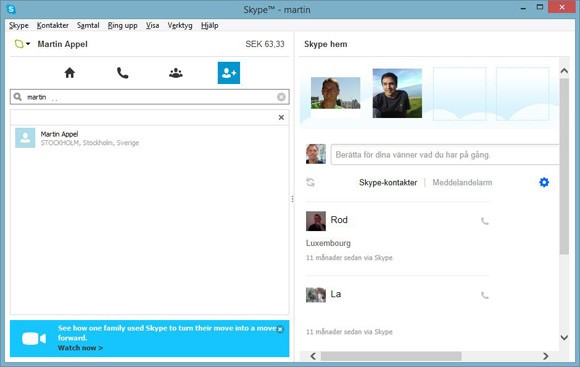This screenshot has width=580, height=367.
Task: Switch to the Skype-kontakter tab
Action: [x=388, y=182]
